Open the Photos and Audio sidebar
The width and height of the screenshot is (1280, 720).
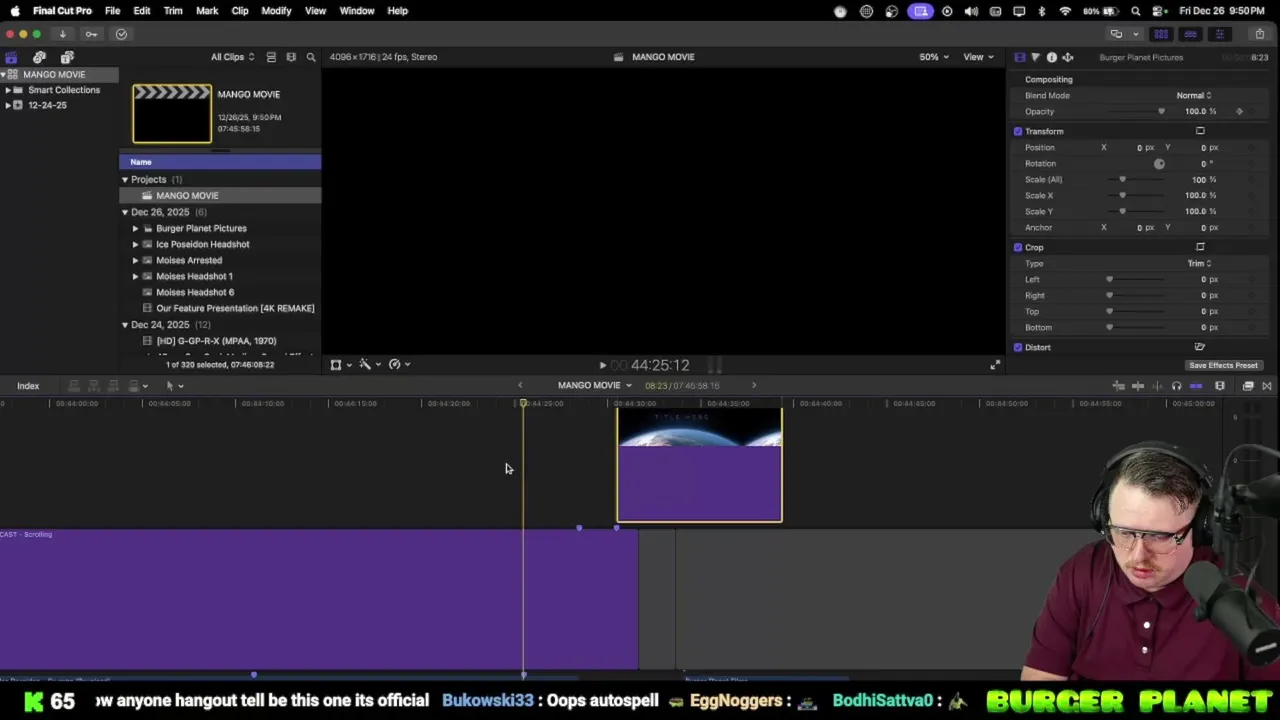click(39, 57)
